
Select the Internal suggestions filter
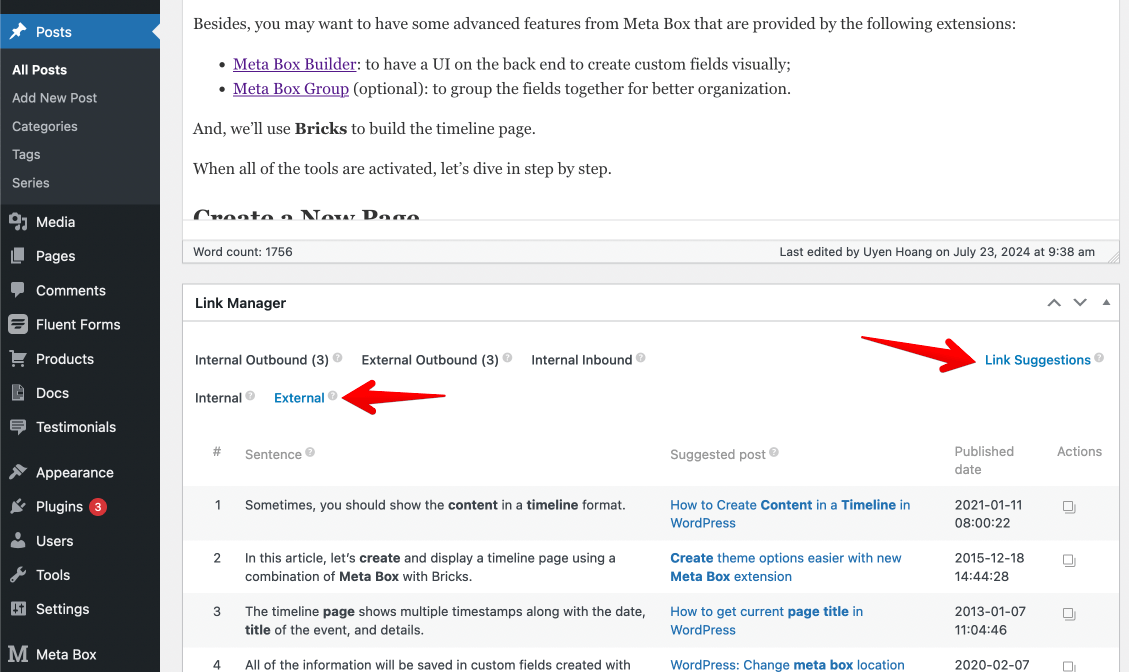218,398
